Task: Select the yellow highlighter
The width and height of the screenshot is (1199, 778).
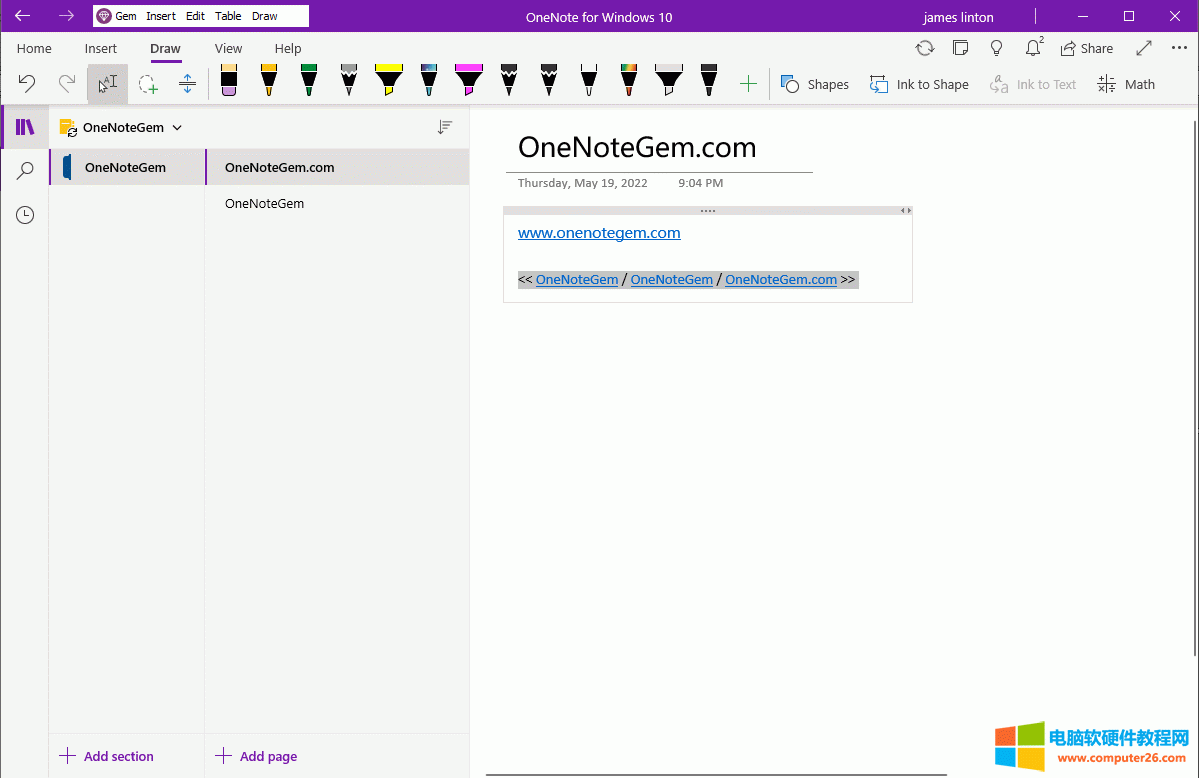Action: click(x=388, y=80)
